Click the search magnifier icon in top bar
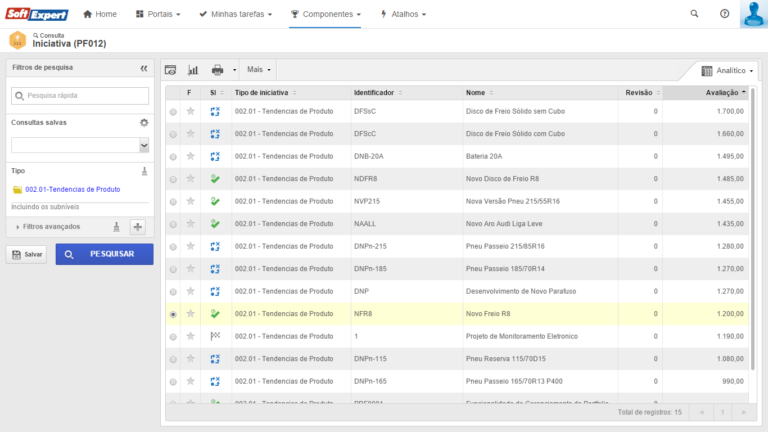Viewport: 768px width, 432px height. pos(695,14)
